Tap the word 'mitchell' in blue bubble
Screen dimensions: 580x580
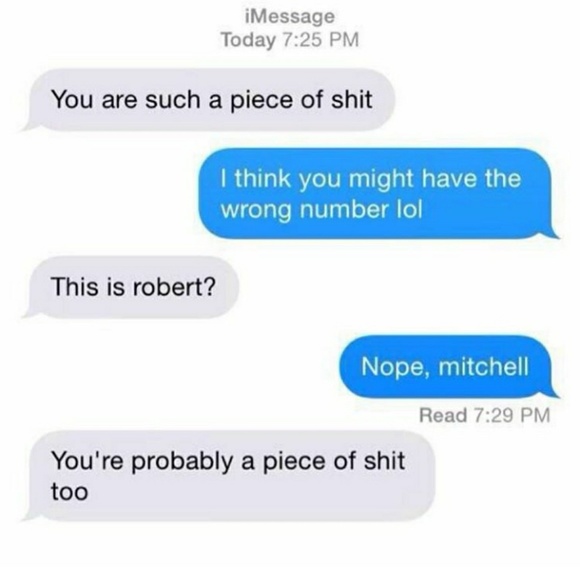[483, 367]
